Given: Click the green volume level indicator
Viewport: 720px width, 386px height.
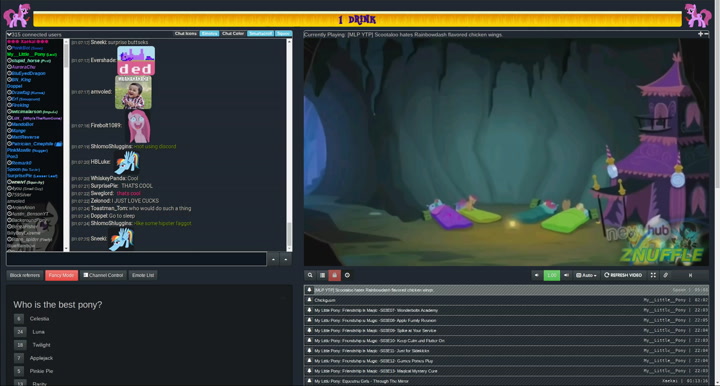Looking at the screenshot, I should pos(551,275).
